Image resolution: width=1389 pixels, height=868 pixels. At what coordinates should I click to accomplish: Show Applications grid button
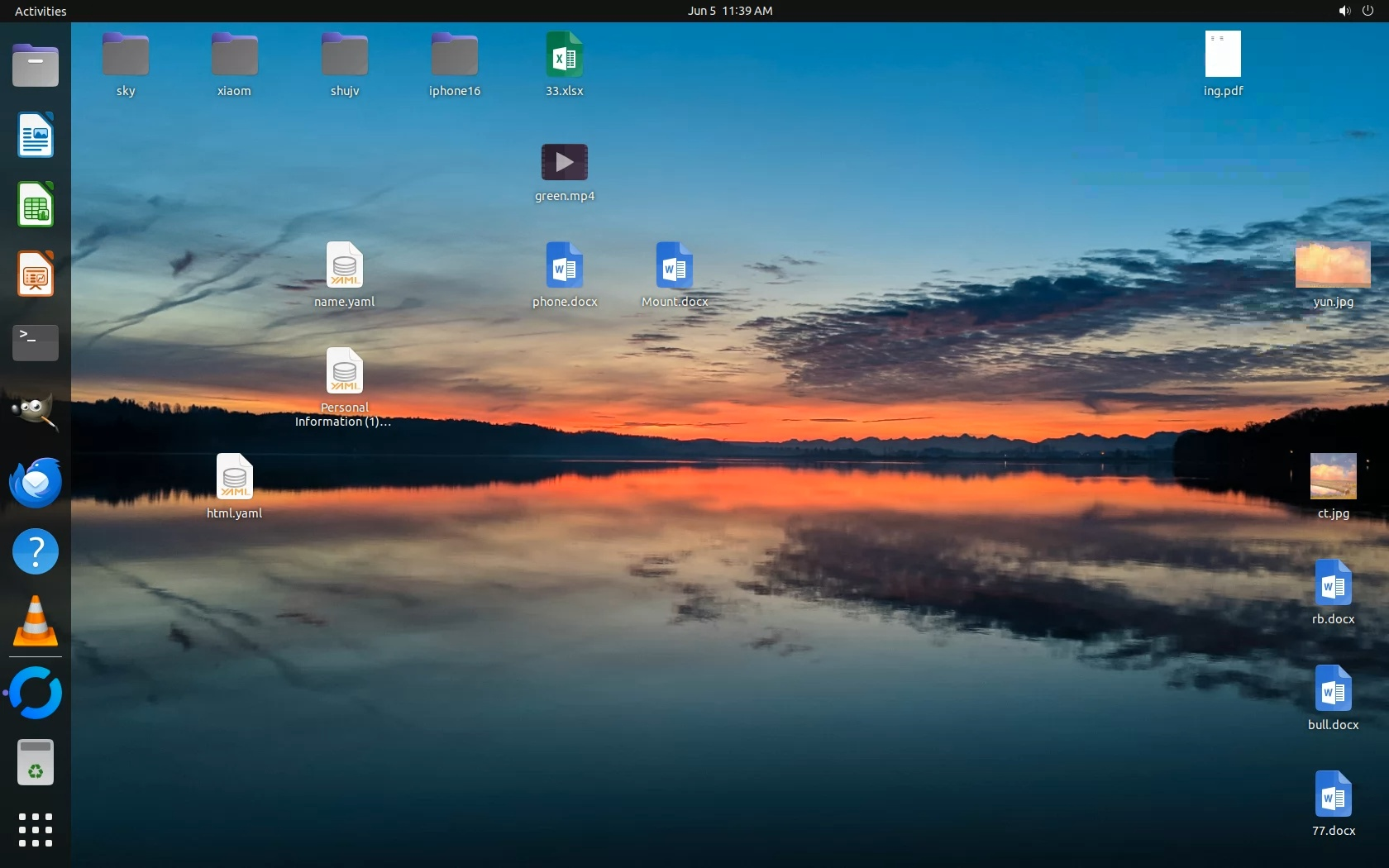pos(36,830)
